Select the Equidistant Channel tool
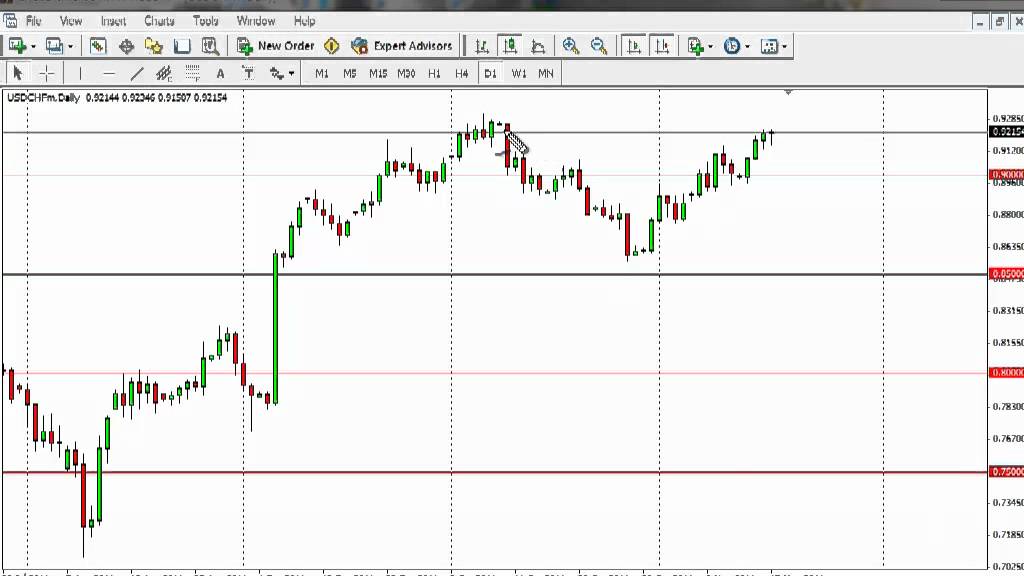 click(x=165, y=73)
